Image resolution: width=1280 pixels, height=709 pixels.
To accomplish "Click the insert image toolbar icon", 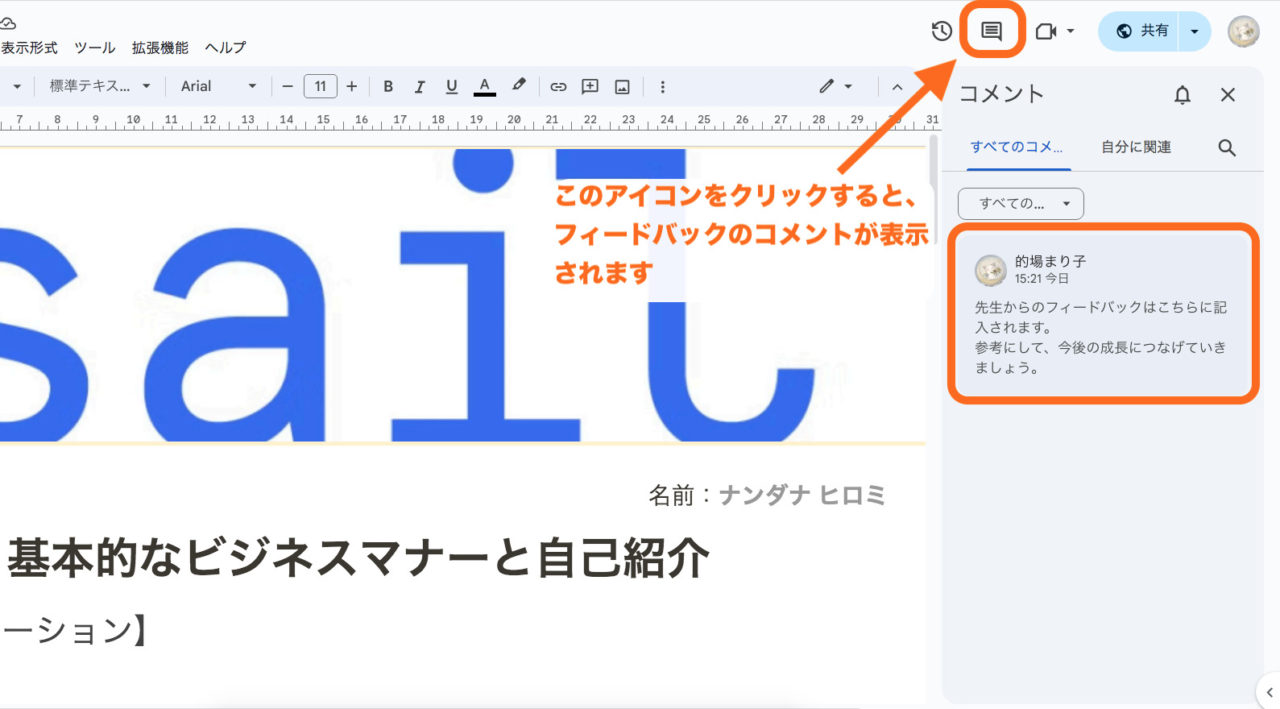I will point(622,87).
